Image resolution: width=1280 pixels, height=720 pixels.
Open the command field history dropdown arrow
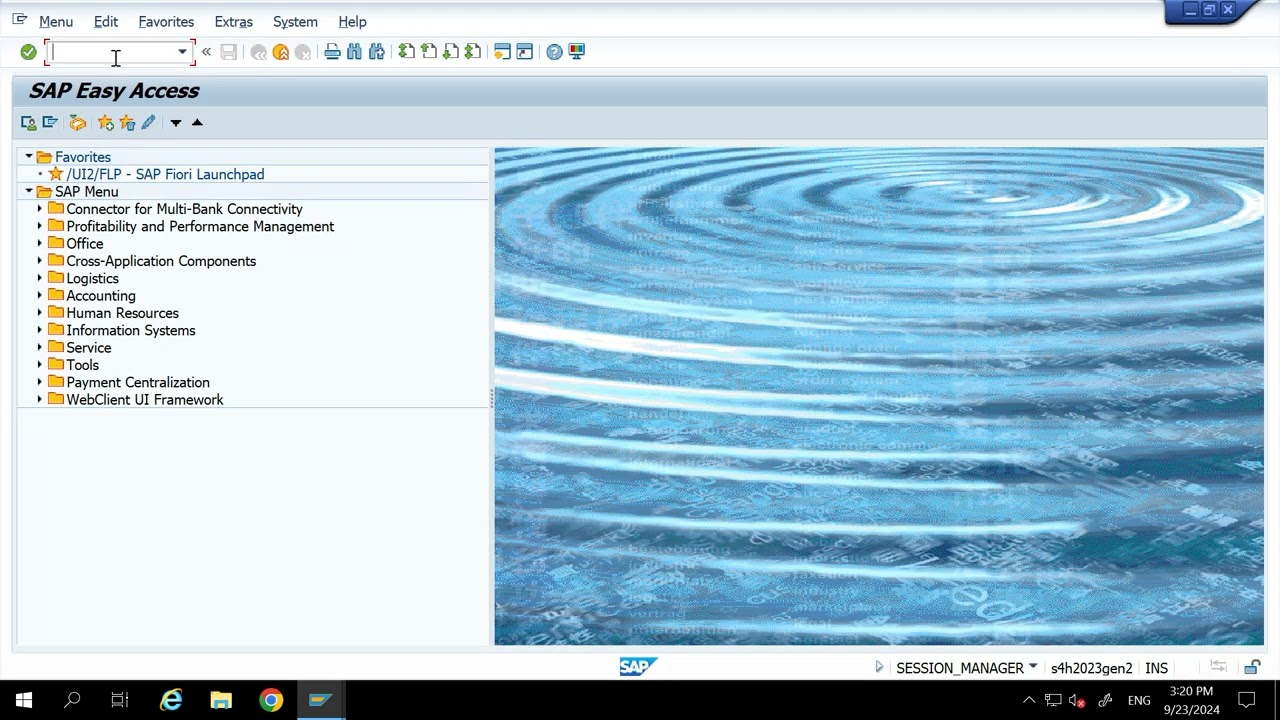pos(182,52)
